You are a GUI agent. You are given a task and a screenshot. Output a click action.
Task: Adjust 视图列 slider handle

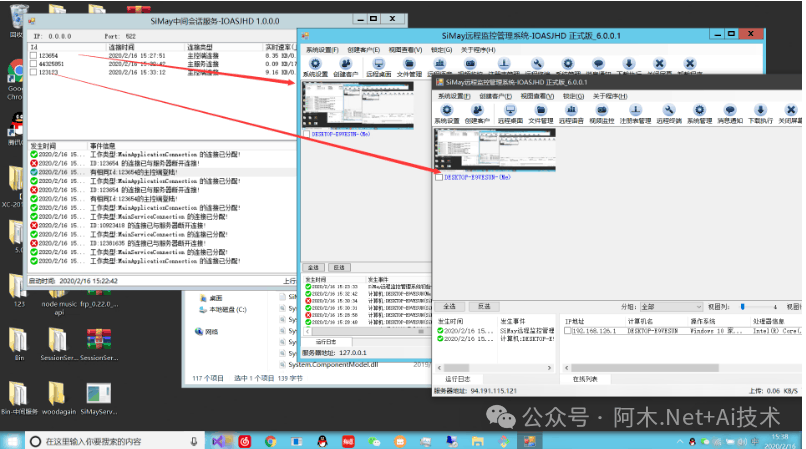(x=742, y=307)
